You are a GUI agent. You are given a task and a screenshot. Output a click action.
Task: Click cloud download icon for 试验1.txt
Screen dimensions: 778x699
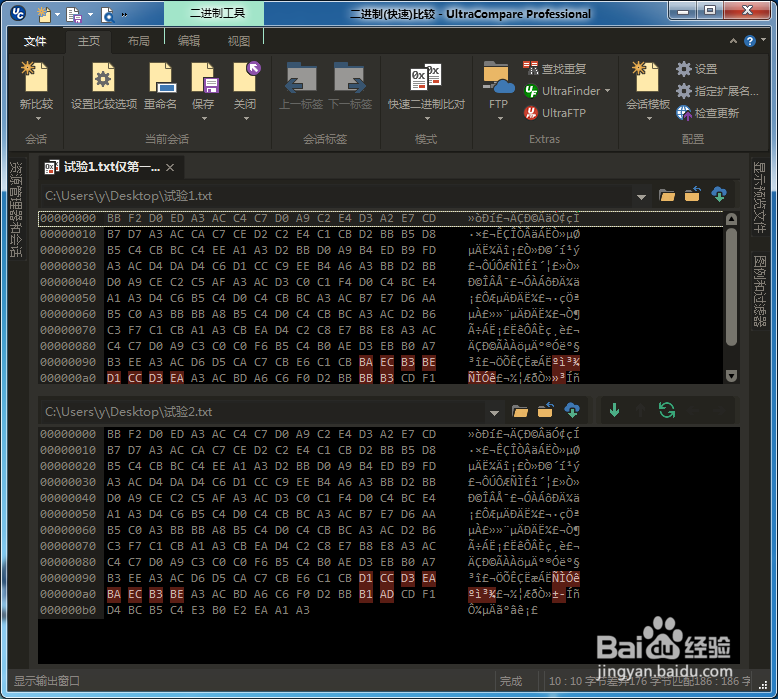(719, 194)
